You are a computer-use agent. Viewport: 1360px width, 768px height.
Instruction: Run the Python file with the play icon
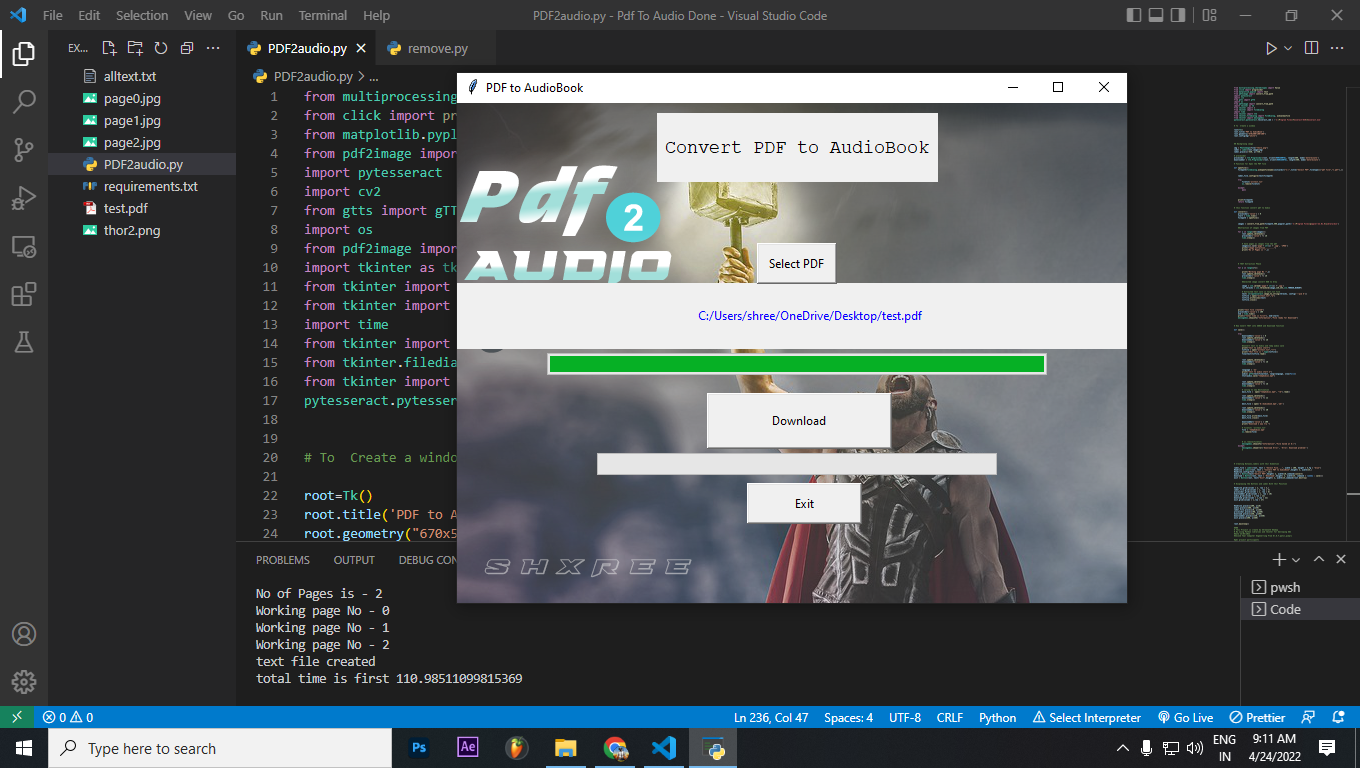click(x=1271, y=47)
